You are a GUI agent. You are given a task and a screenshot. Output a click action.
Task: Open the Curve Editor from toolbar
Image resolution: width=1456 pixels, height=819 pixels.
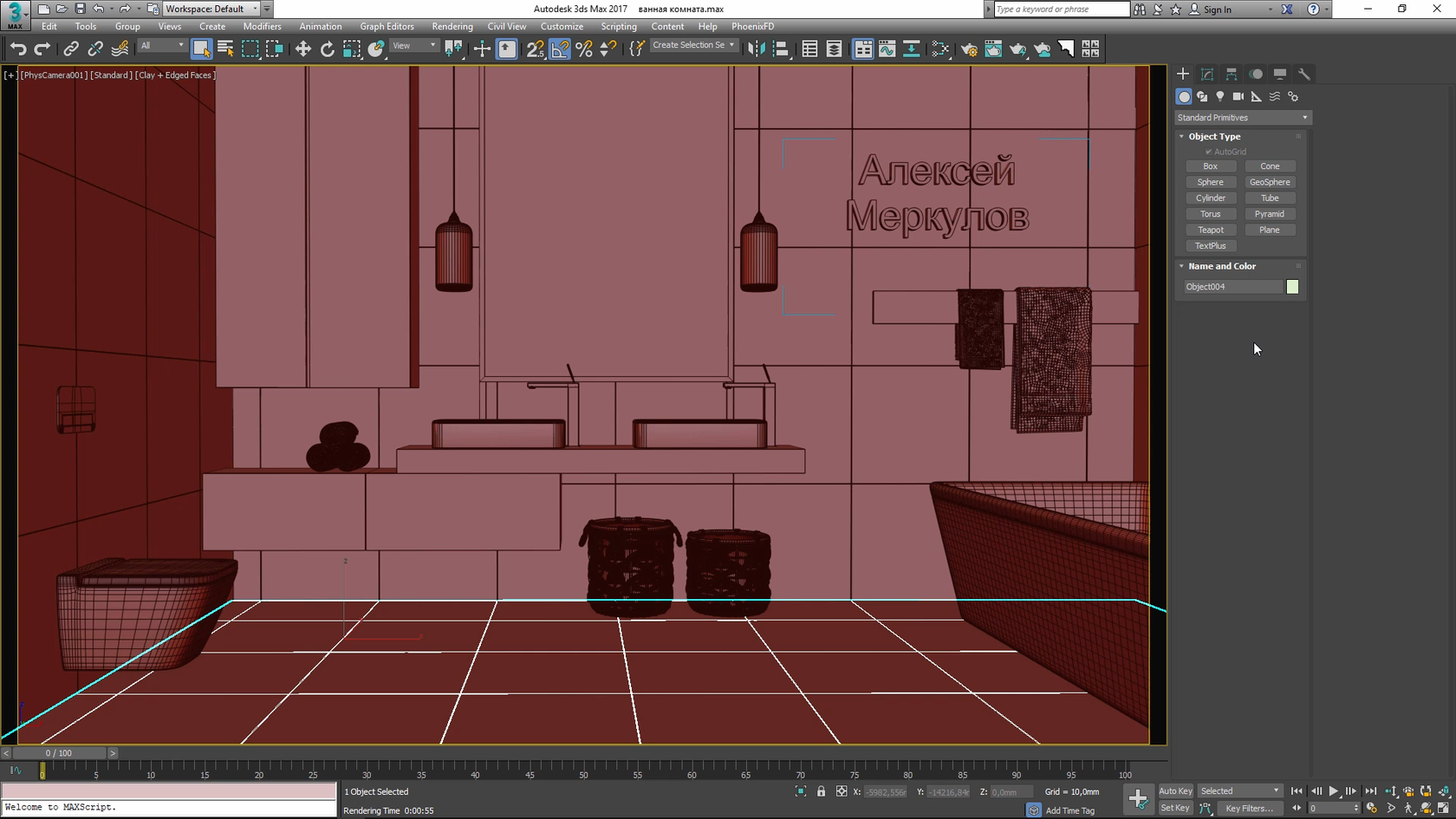[887, 49]
